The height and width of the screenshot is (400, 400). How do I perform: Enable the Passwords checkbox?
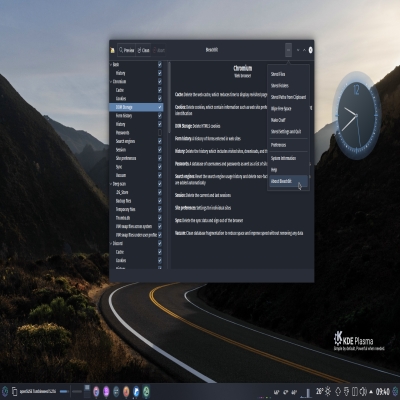click(160, 133)
